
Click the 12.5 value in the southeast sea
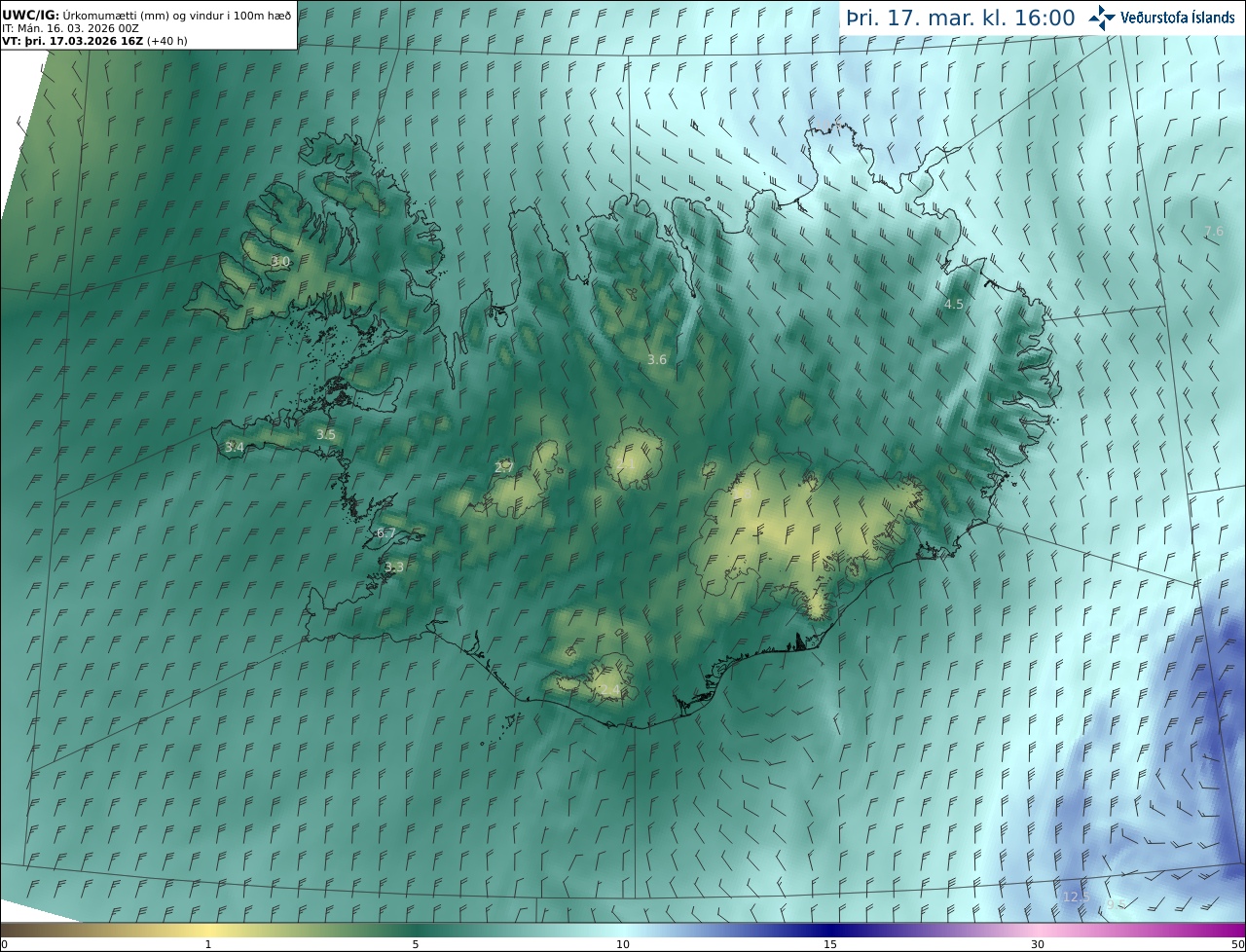coord(1076,897)
